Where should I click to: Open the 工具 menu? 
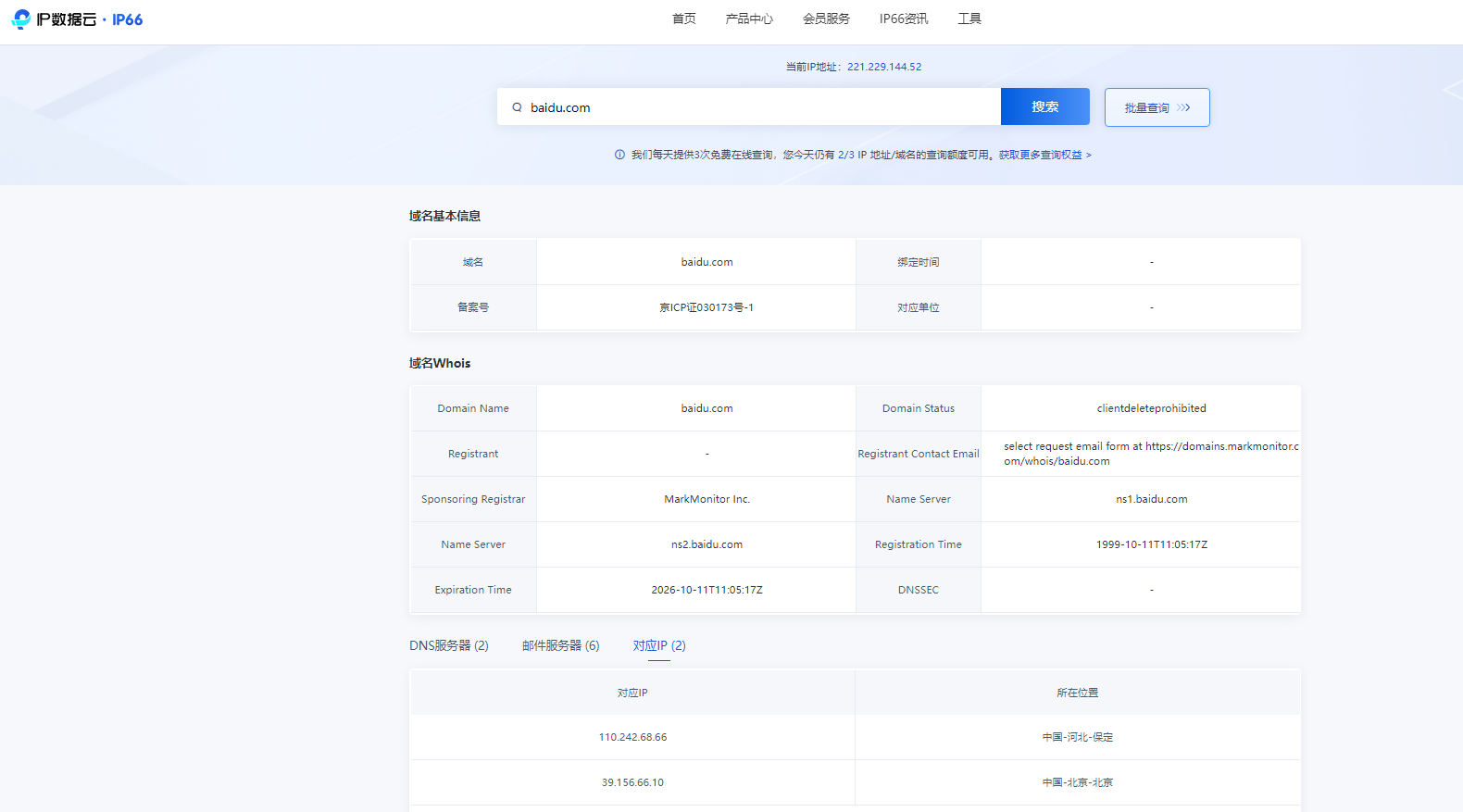(x=969, y=19)
